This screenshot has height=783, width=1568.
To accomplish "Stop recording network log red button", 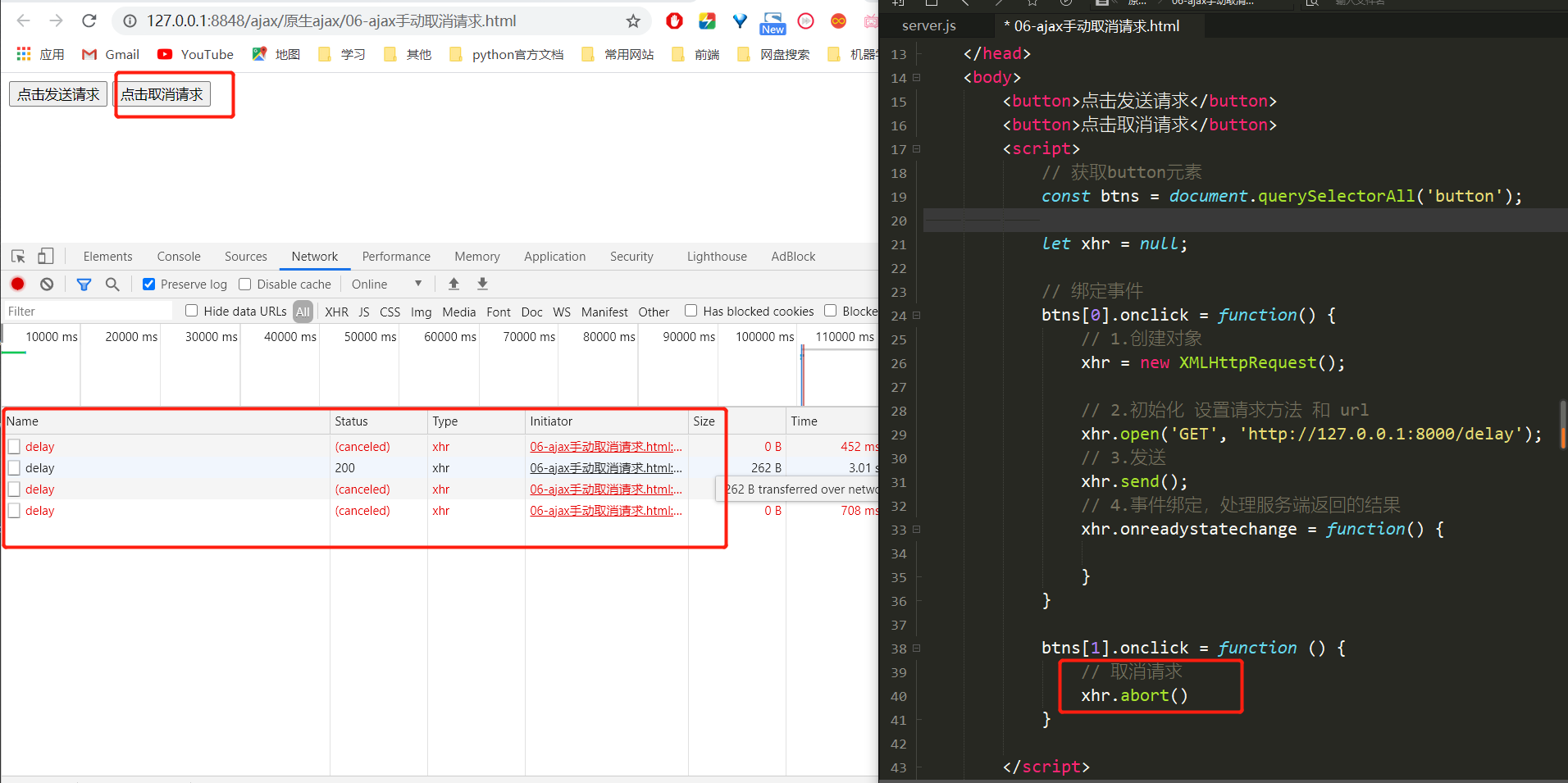I will point(18,284).
